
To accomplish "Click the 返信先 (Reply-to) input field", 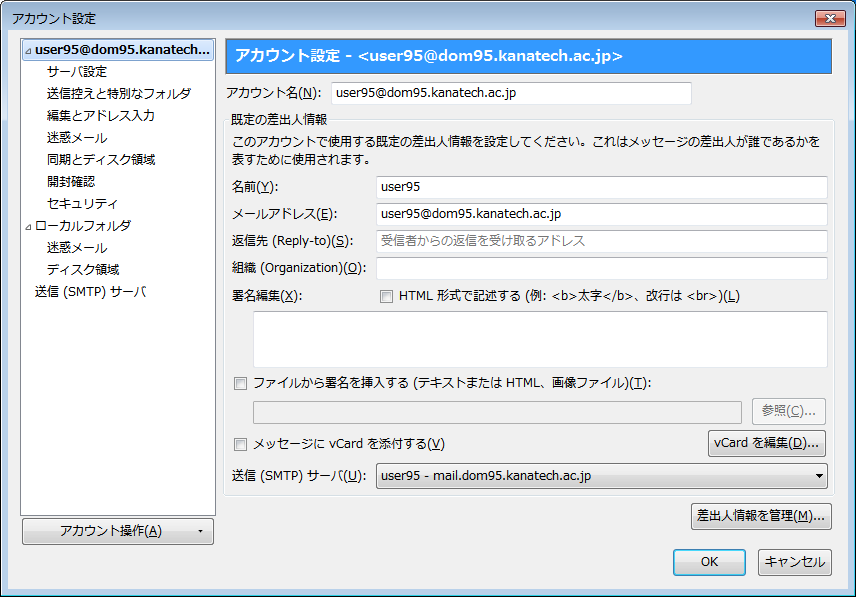I will 602,241.
